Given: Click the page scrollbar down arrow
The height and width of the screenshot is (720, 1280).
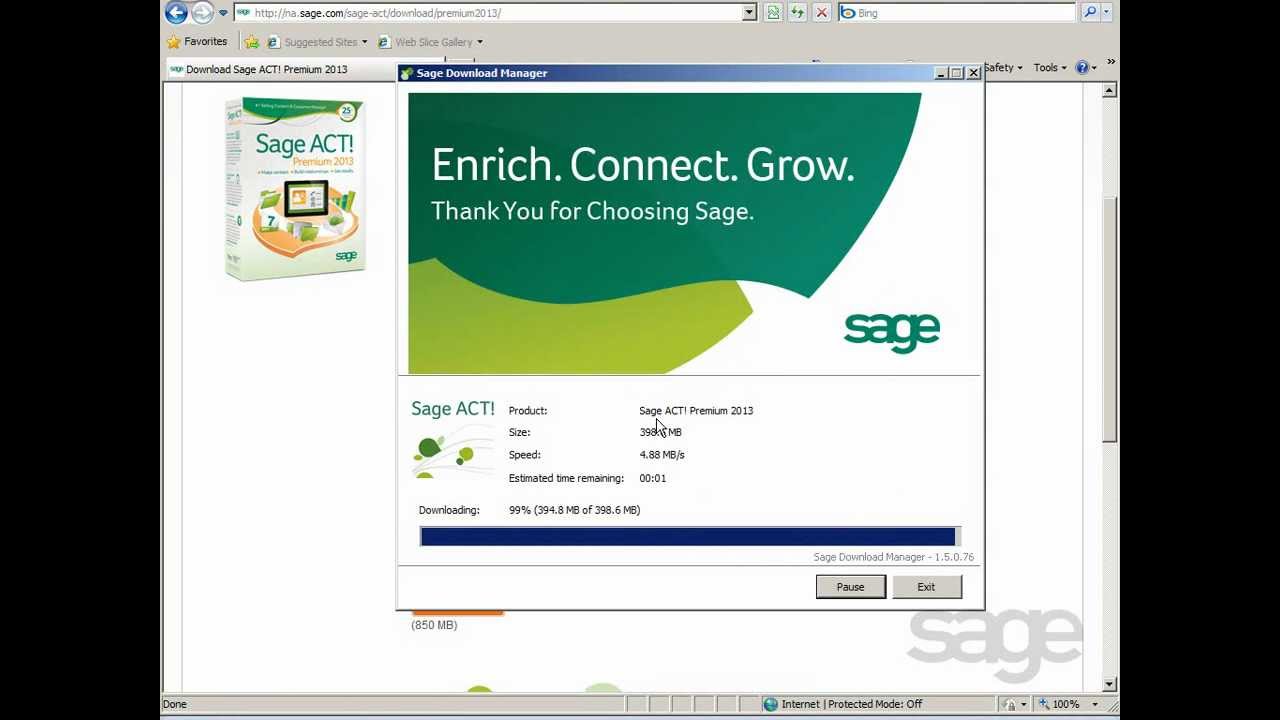Looking at the screenshot, I should coord(1109,684).
